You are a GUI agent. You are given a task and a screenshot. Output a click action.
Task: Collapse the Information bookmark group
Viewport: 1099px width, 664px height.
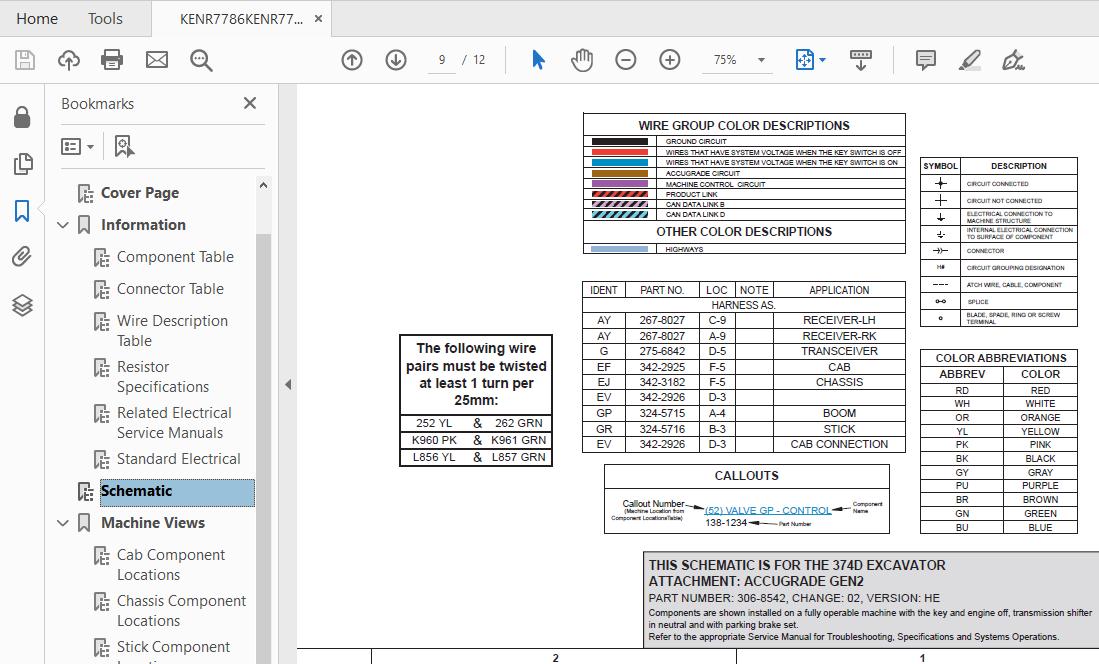click(63, 225)
